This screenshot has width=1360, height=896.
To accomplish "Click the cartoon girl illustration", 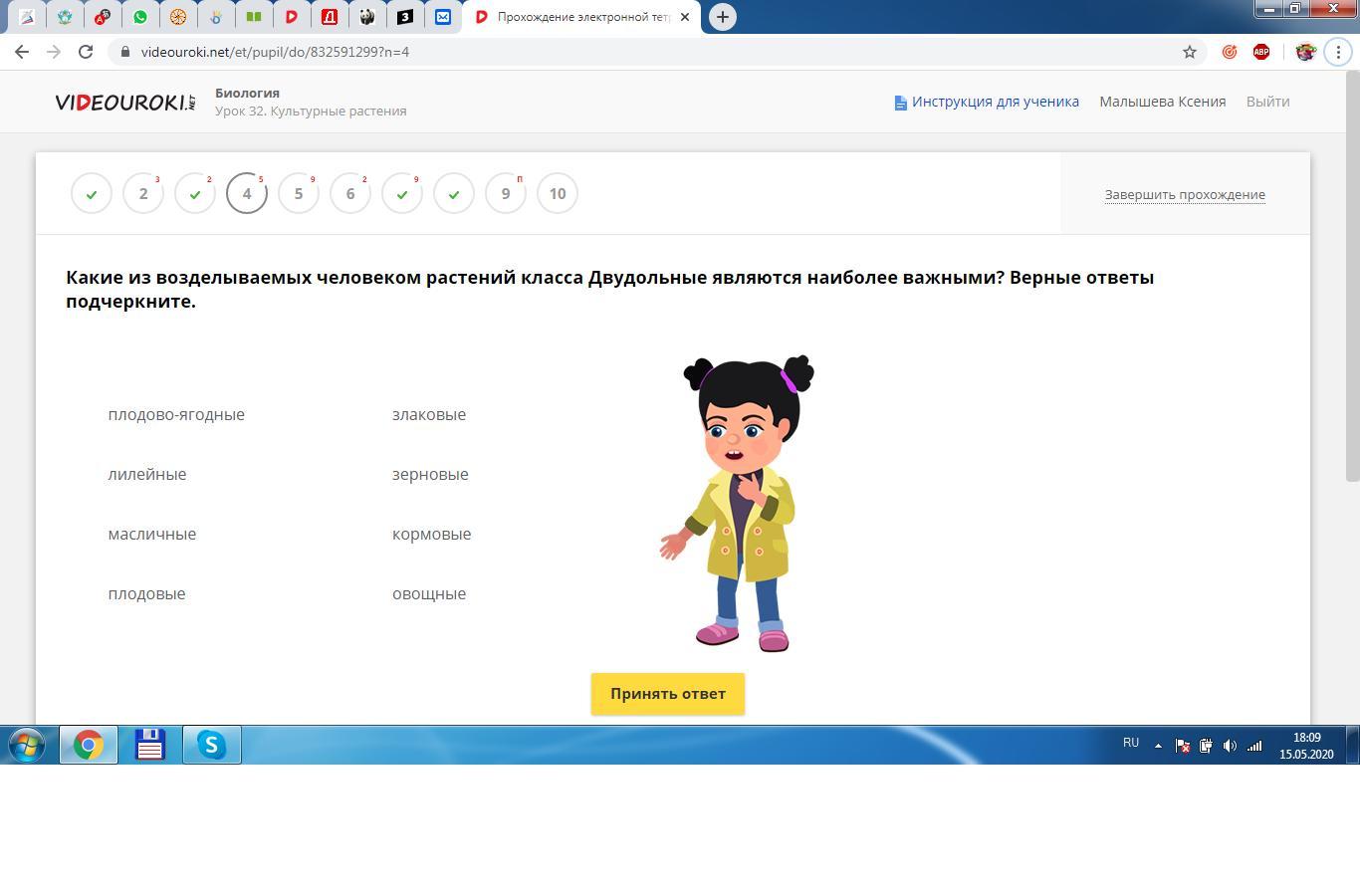I will coord(738,503).
